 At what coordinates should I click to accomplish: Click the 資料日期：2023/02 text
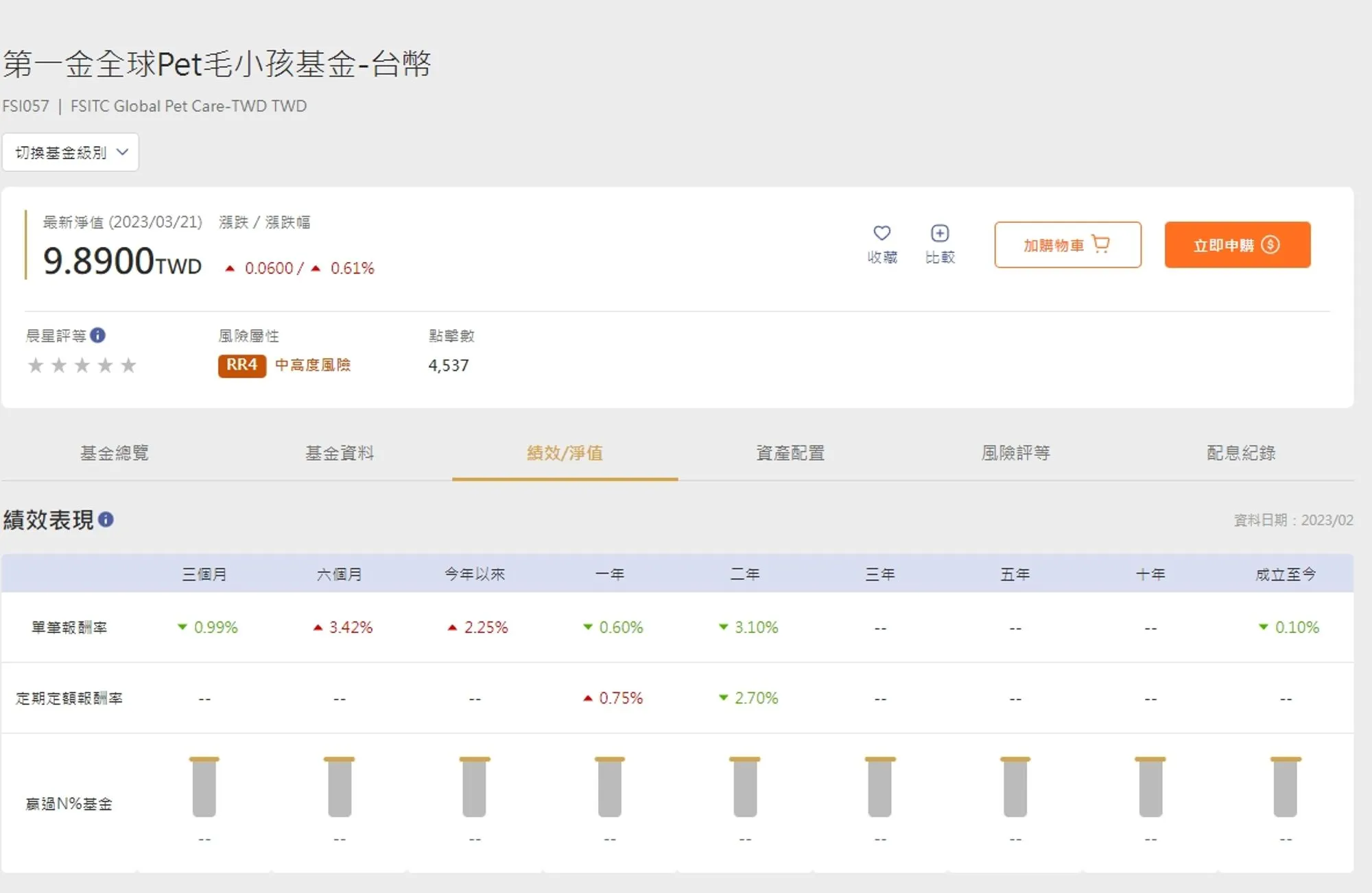(1293, 520)
